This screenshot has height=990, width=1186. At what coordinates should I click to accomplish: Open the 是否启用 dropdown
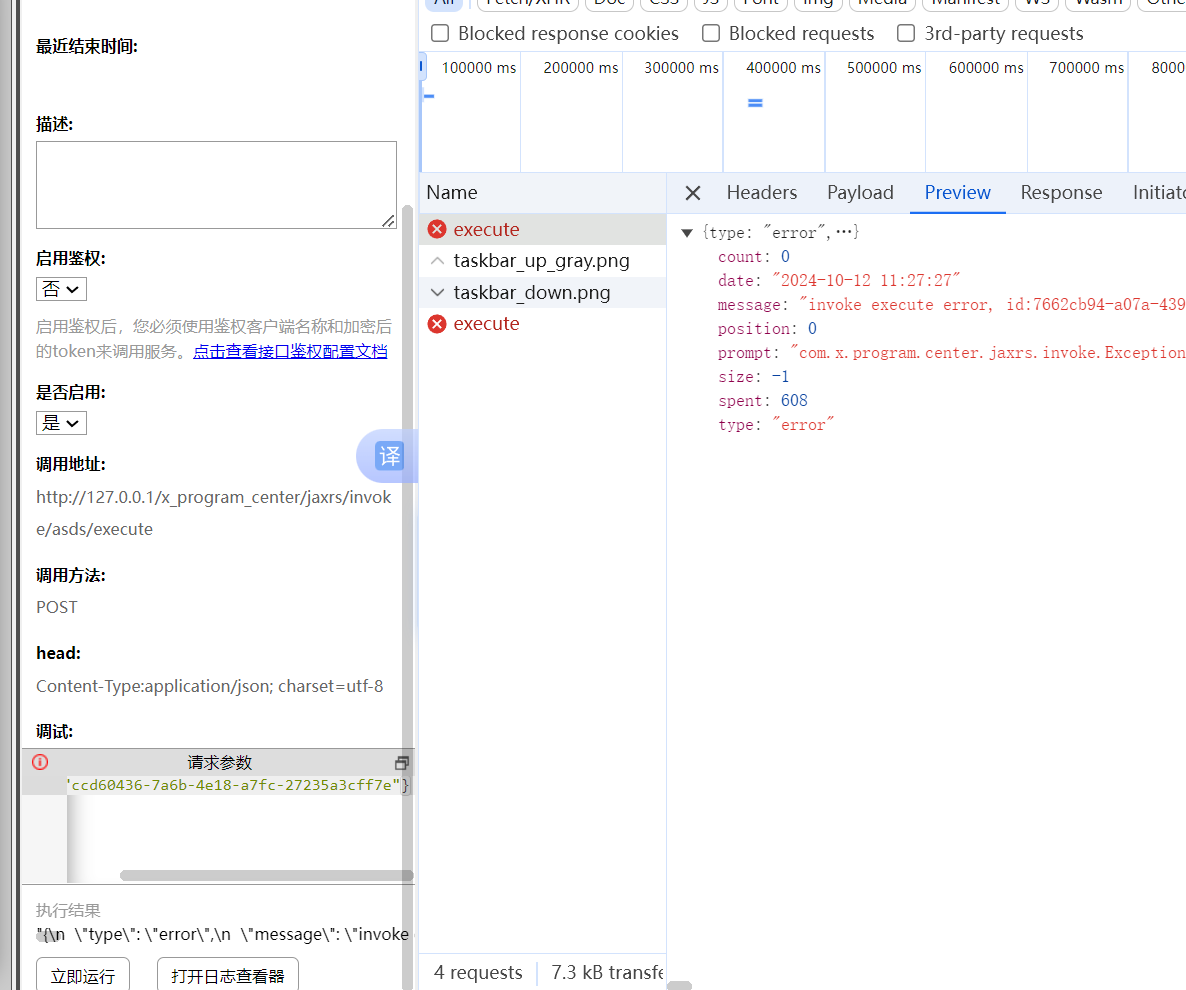coord(61,423)
